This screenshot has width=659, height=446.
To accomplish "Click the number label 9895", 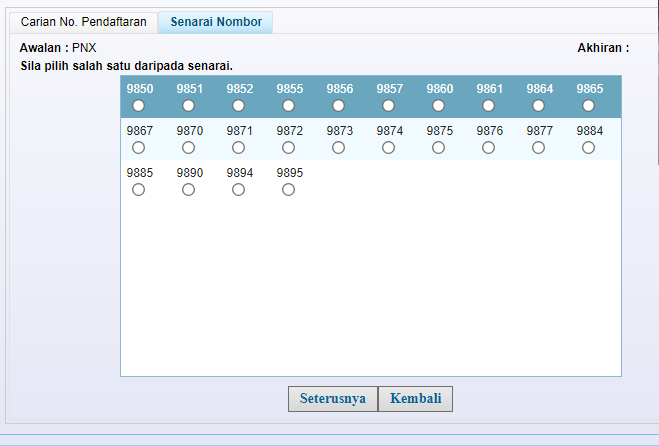I will coord(290,173).
